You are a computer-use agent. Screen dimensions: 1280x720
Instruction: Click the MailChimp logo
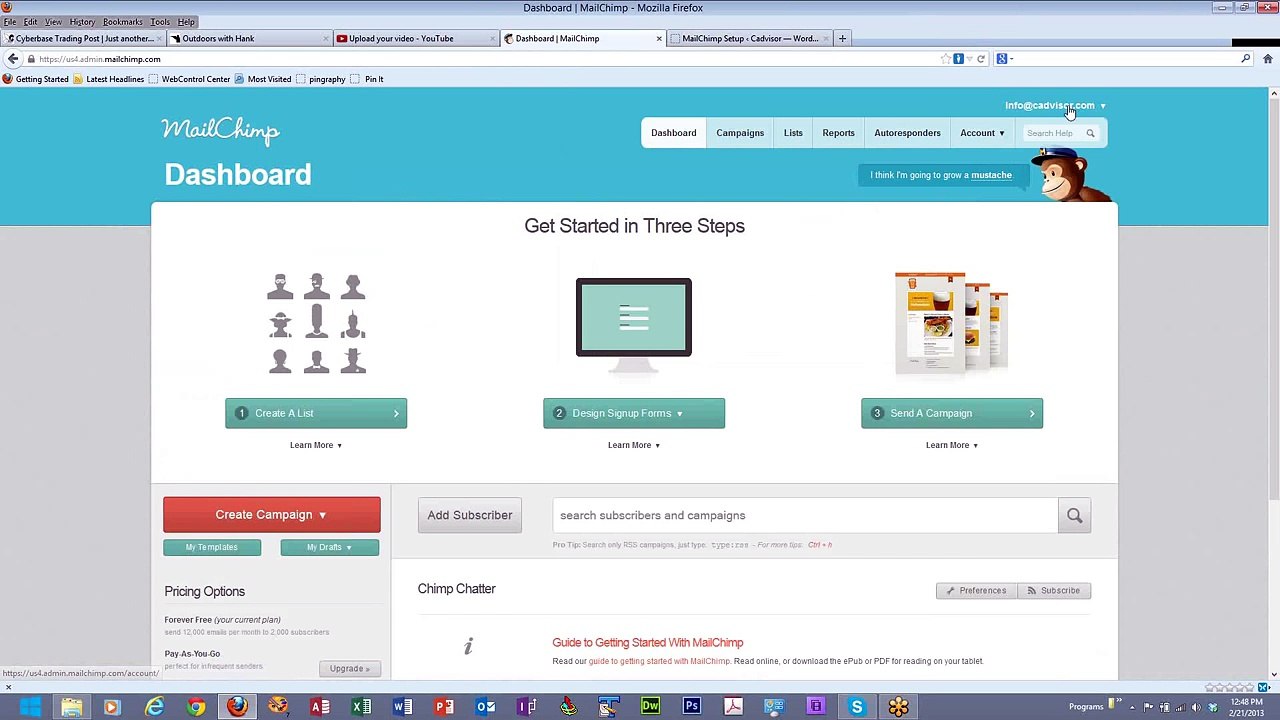tap(220, 130)
